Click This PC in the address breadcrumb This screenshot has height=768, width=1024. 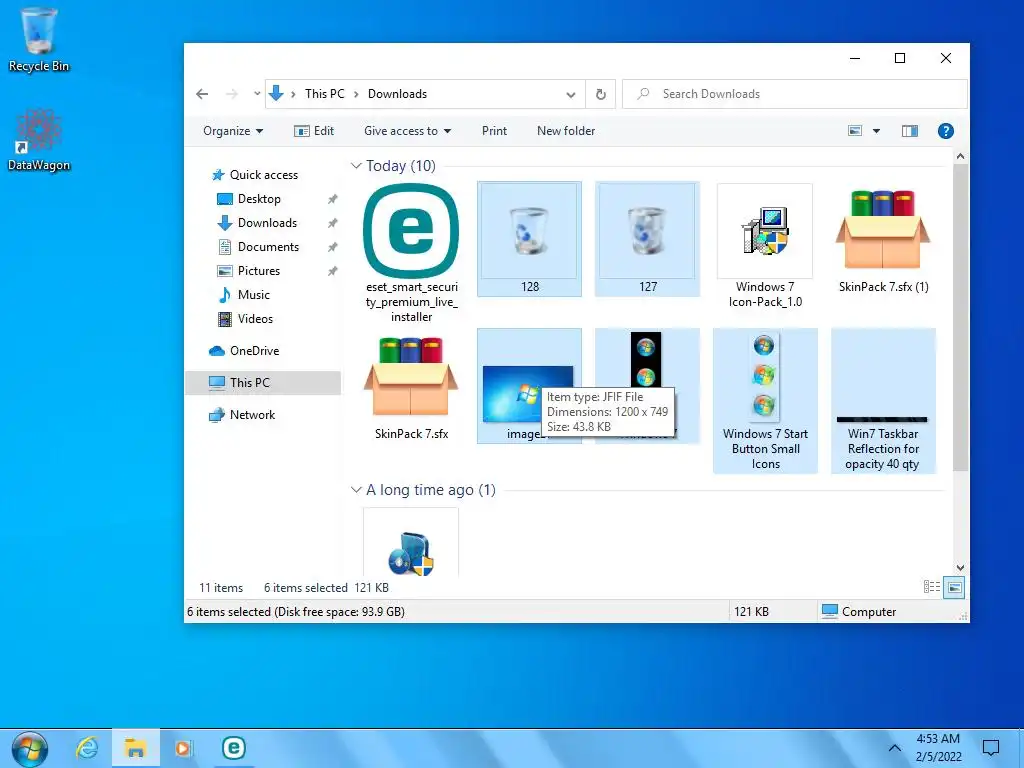coord(325,94)
